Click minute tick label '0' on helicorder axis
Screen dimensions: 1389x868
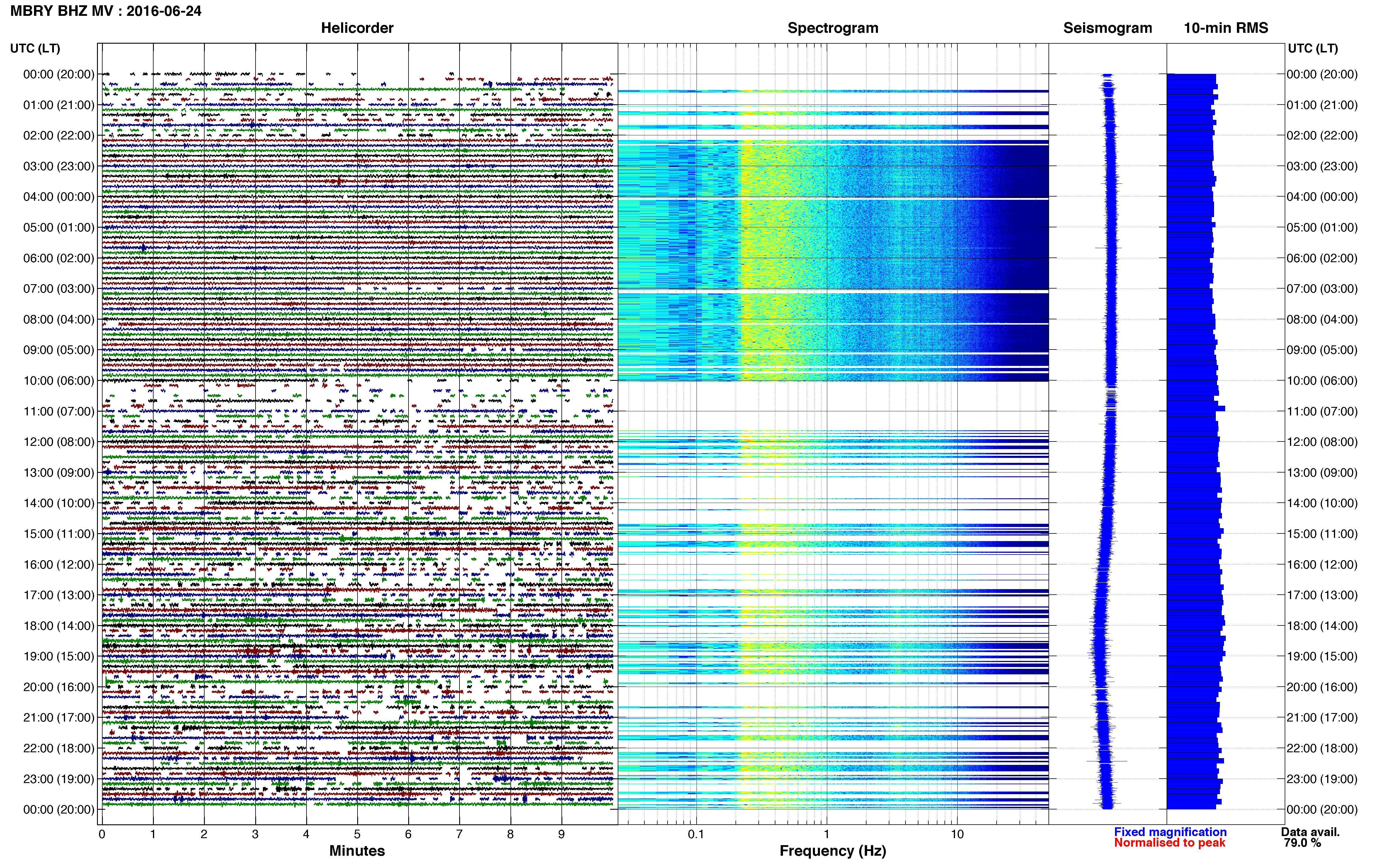pyautogui.click(x=102, y=835)
